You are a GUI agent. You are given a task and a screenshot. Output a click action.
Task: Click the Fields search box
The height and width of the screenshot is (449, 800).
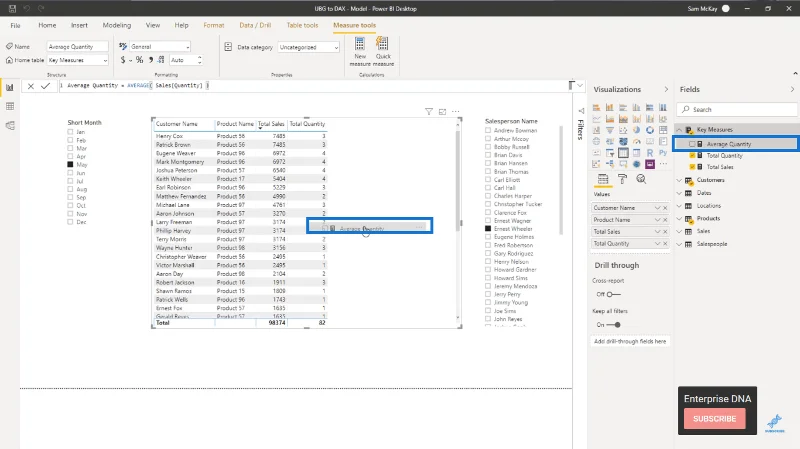click(x=737, y=109)
